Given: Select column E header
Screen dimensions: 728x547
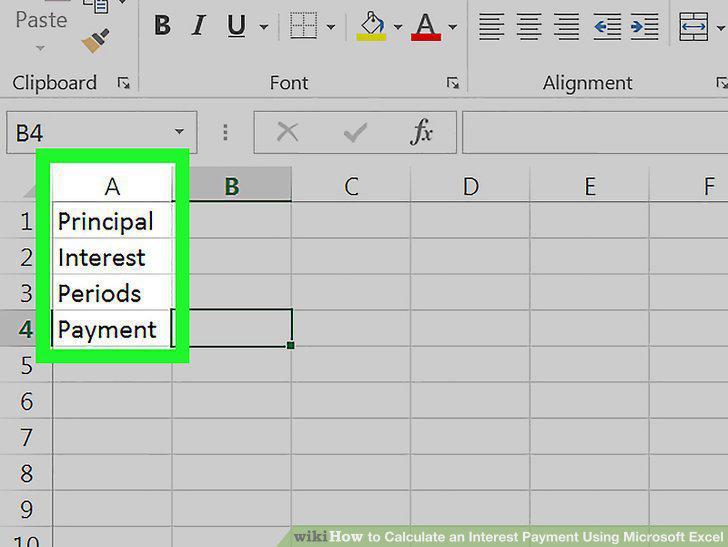Looking at the screenshot, I should (x=590, y=186).
